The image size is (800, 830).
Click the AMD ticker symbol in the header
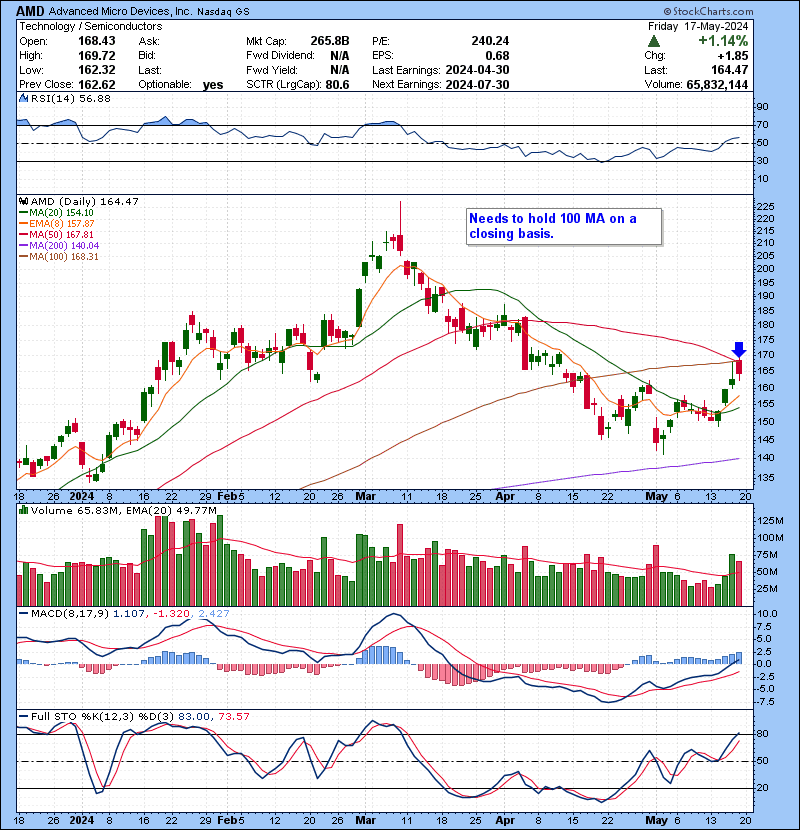coord(31,11)
